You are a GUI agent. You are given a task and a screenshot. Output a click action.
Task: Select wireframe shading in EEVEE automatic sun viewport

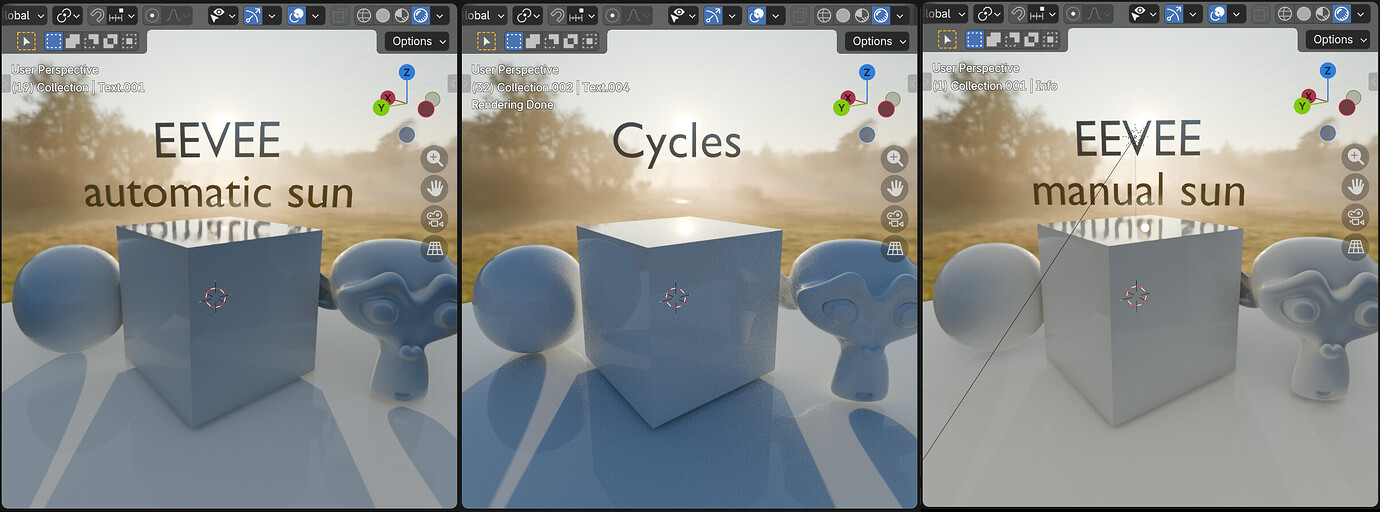coord(364,15)
